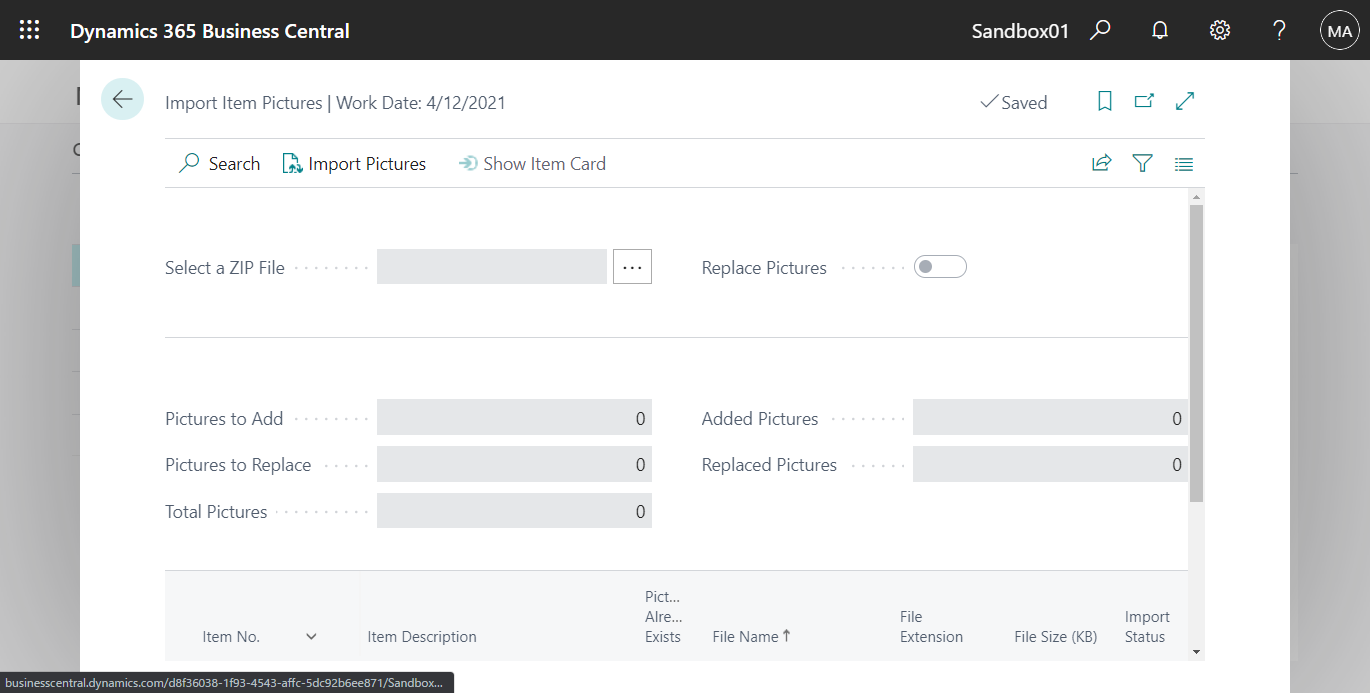The width and height of the screenshot is (1370, 693).
Task: Share the current page
Action: click(x=1101, y=163)
